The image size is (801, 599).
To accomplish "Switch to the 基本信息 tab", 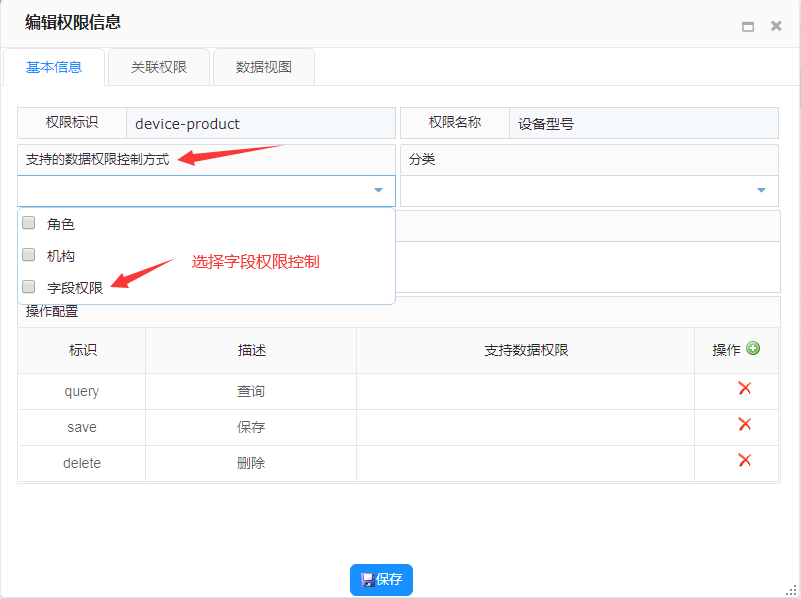I will pyautogui.click(x=54, y=67).
